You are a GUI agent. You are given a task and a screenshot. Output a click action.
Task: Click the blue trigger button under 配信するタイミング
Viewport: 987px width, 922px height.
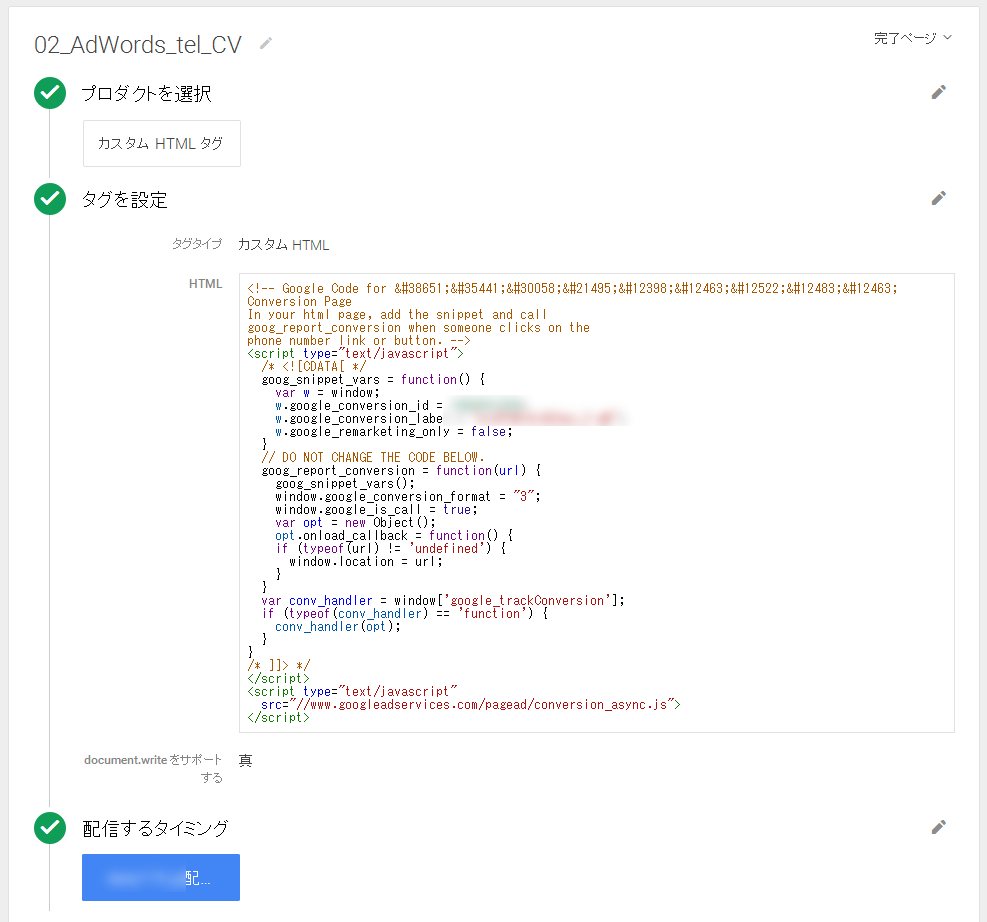tap(161, 877)
